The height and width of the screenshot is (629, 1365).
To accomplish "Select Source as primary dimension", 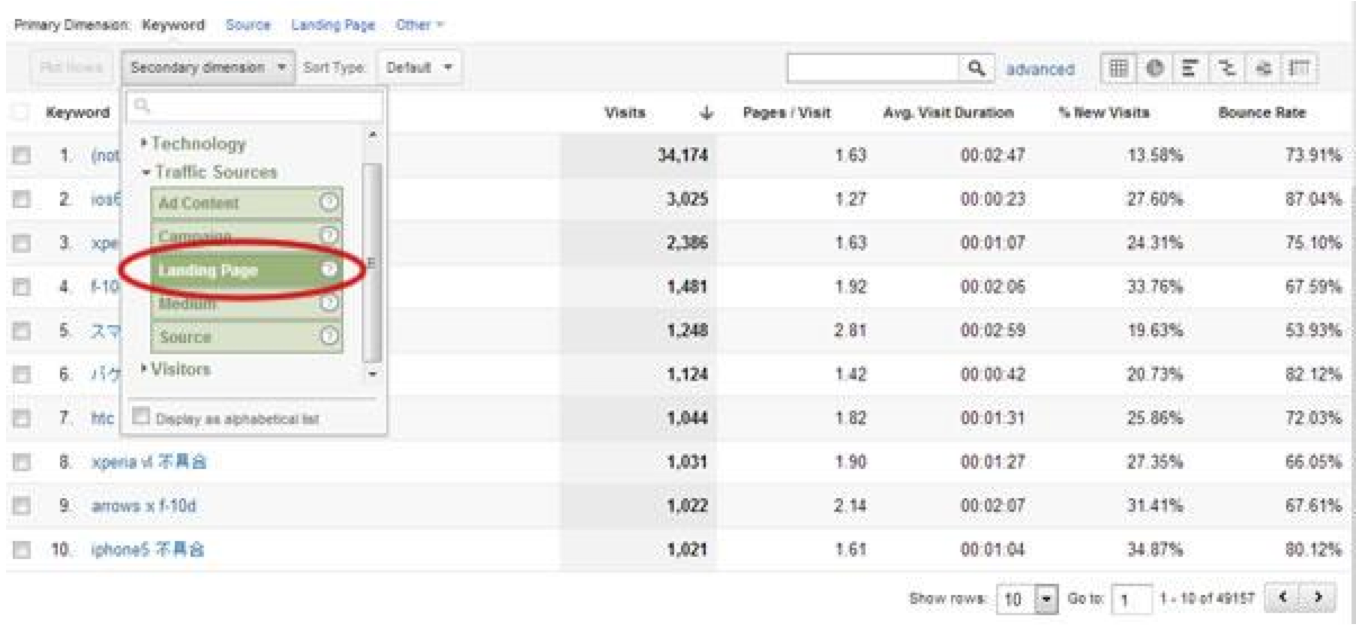I will 248,25.
